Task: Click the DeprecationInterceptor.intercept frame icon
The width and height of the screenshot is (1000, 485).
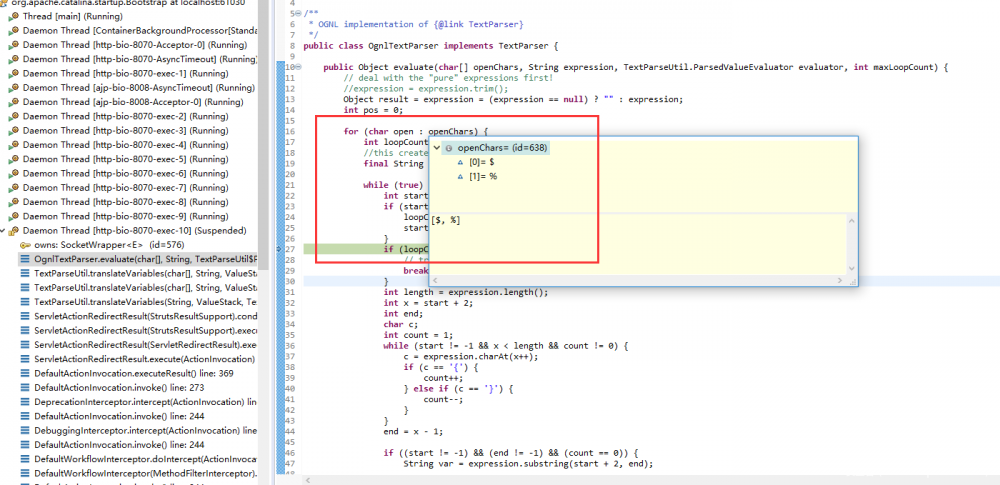Action: [26, 402]
